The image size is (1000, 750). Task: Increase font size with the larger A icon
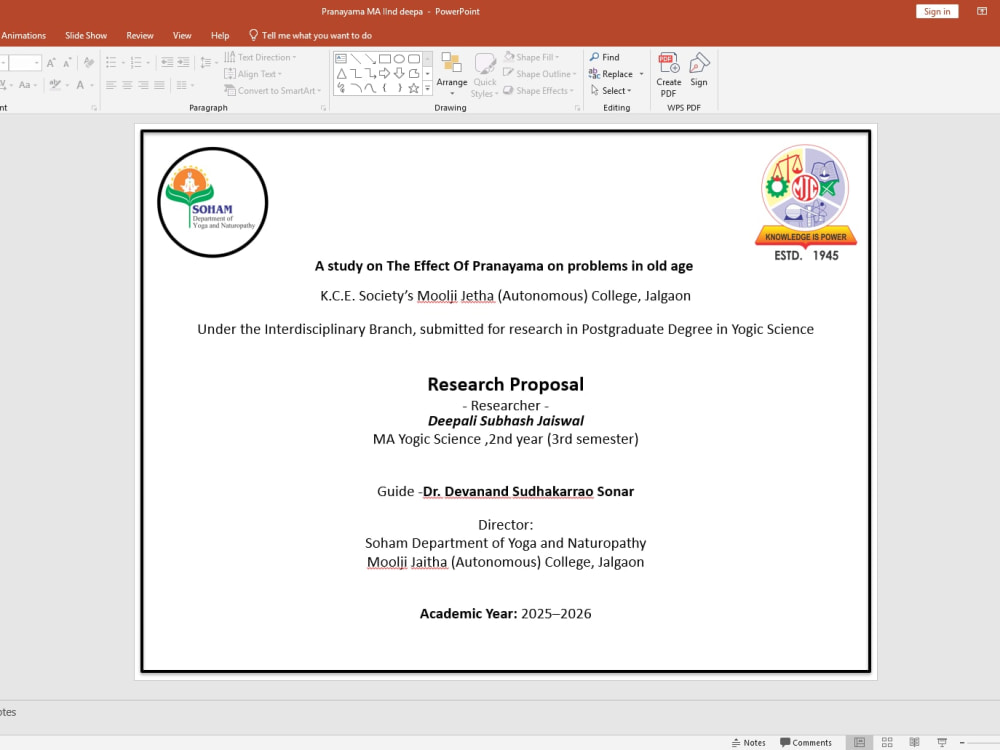(x=50, y=62)
